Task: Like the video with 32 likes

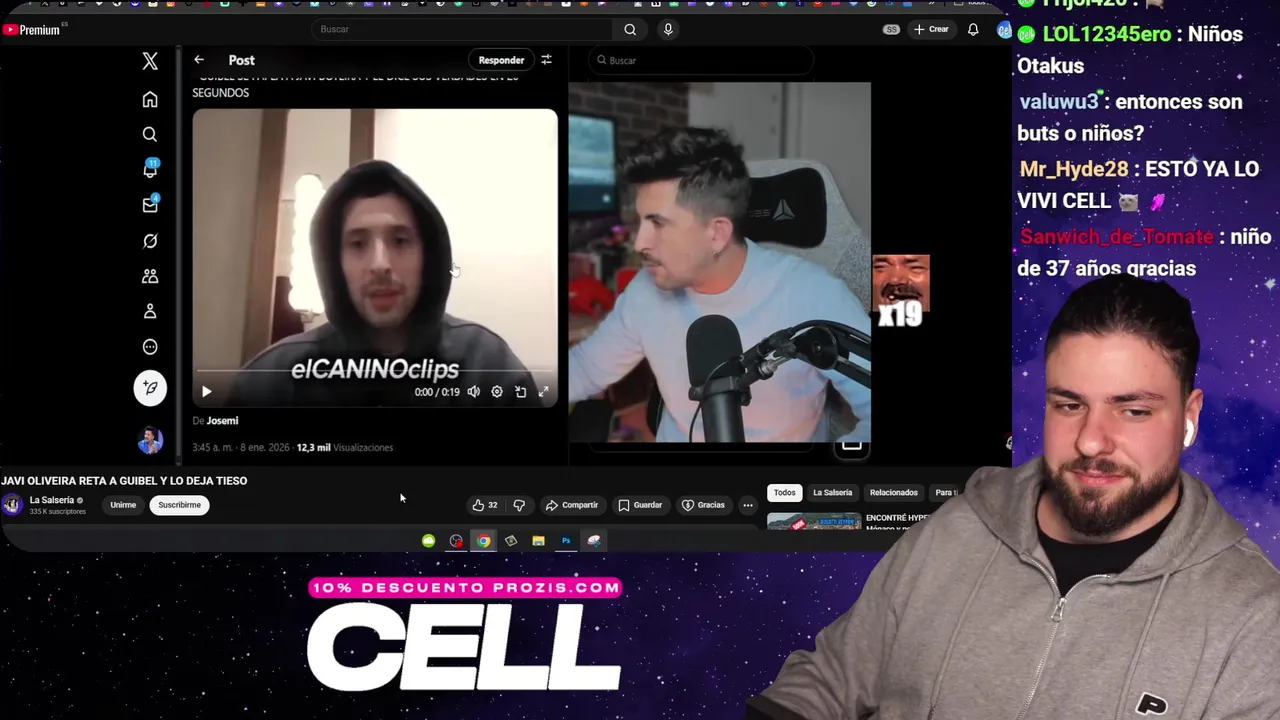Action: coord(485,505)
